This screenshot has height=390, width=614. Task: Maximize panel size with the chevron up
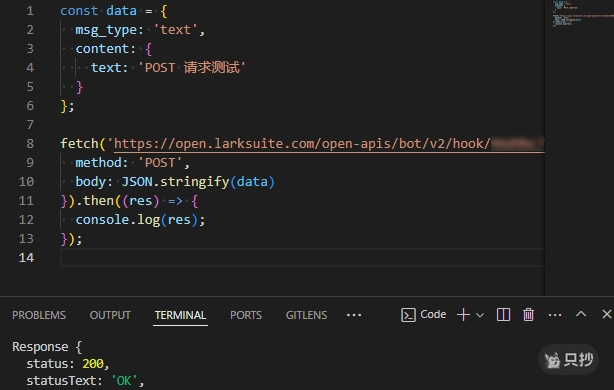click(x=581, y=314)
